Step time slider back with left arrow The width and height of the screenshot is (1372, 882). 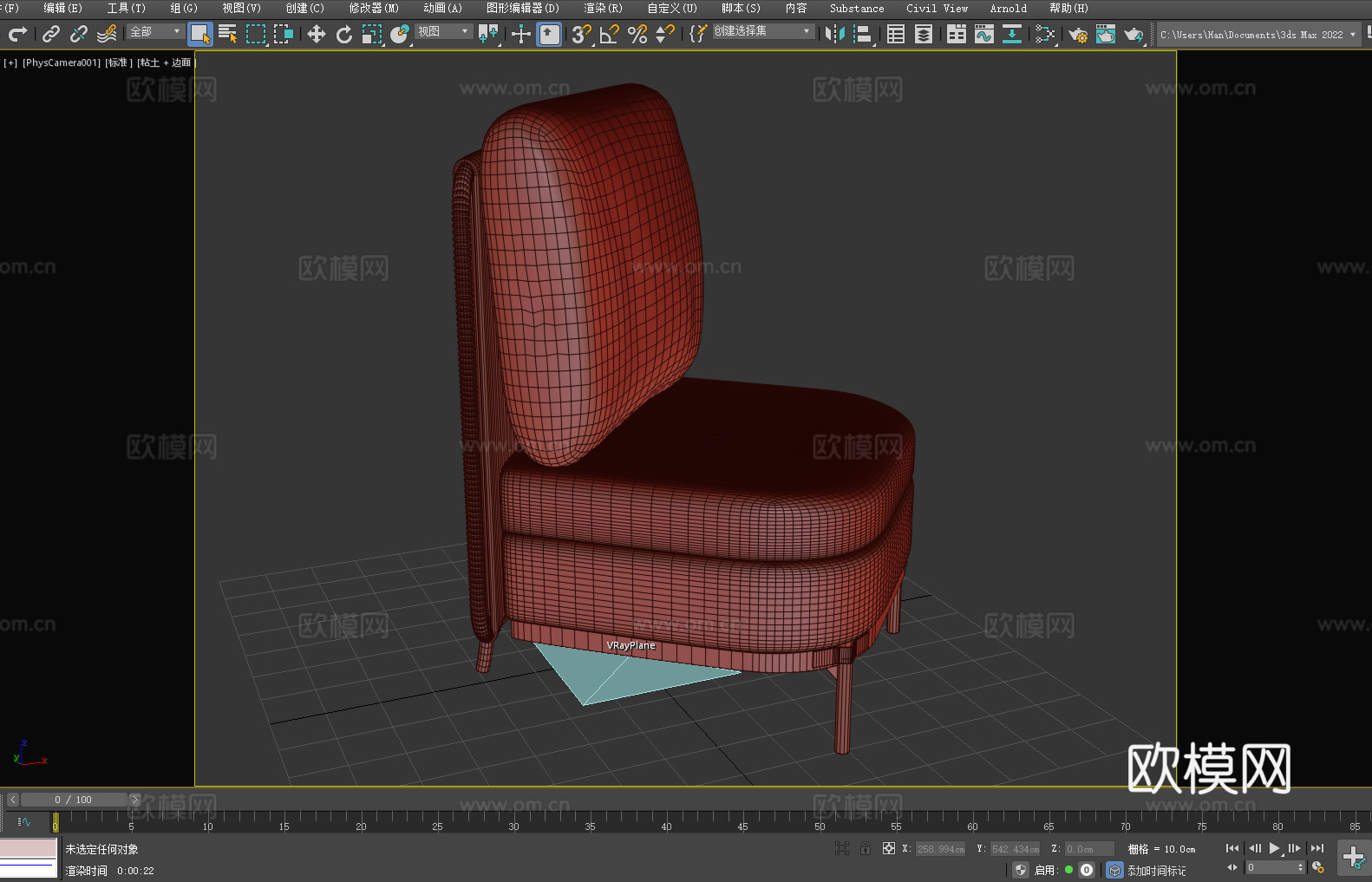(x=12, y=800)
